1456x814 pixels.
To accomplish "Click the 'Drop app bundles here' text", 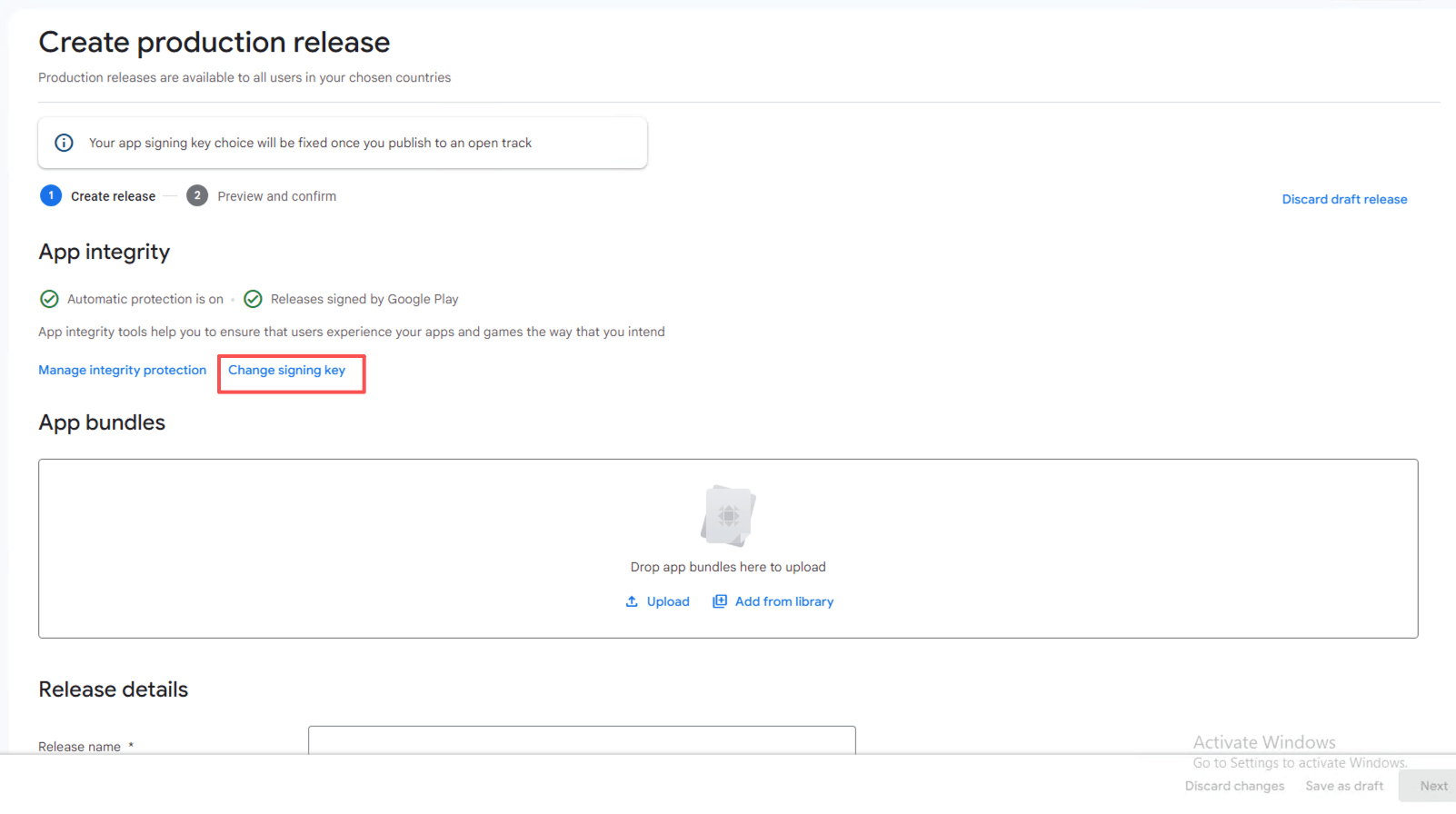I will (728, 567).
